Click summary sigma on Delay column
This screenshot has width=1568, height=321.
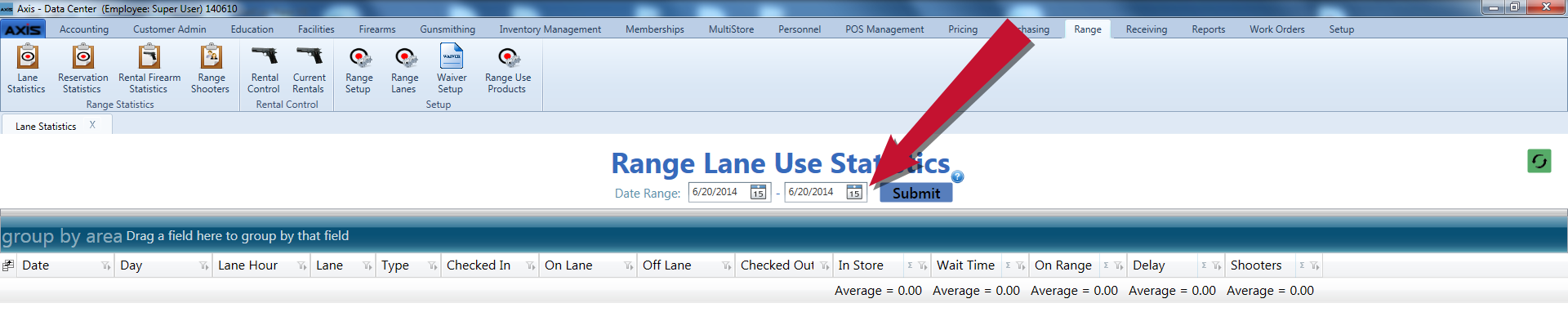coord(1204,266)
